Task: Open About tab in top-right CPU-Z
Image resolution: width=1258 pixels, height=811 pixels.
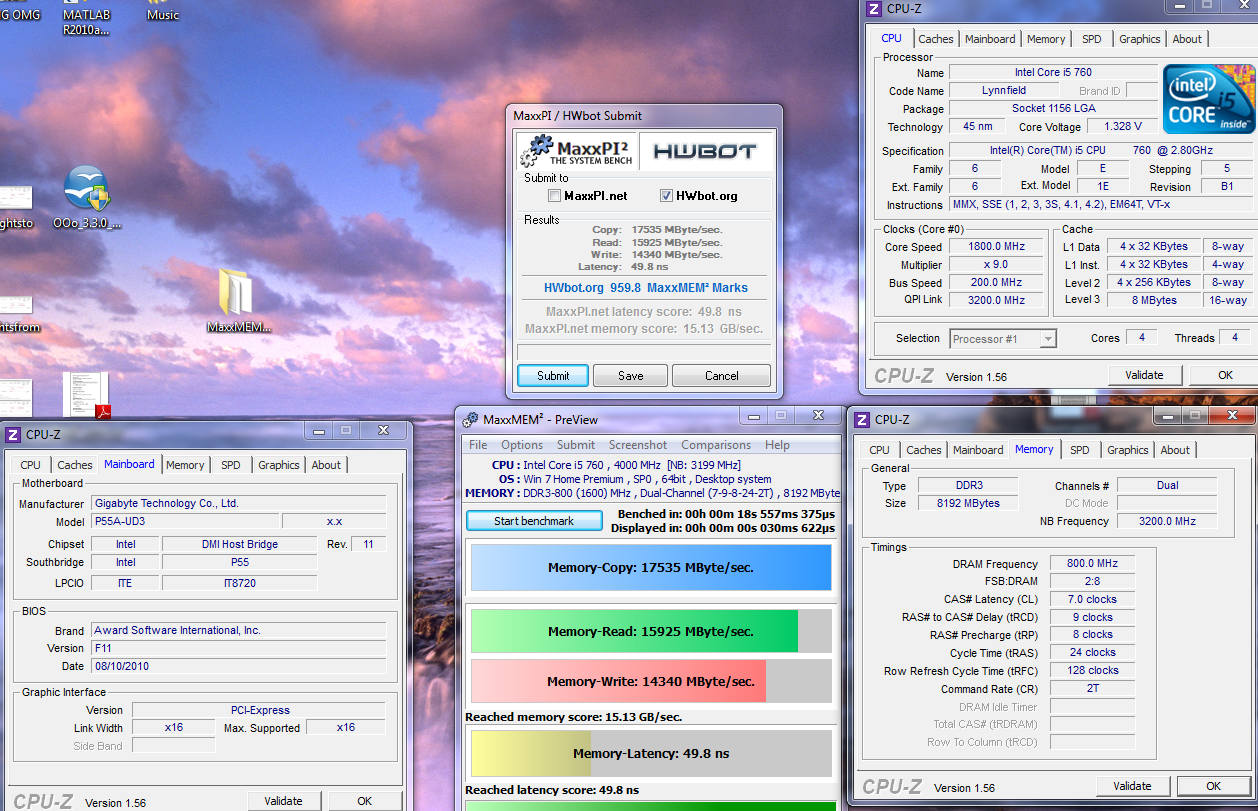Action: coord(1187,39)
